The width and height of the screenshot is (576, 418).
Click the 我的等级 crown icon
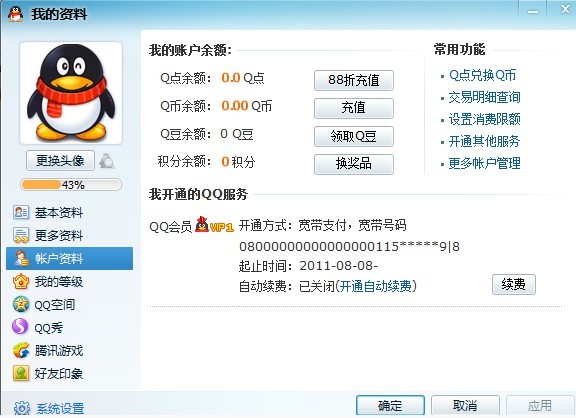point(21,281)
